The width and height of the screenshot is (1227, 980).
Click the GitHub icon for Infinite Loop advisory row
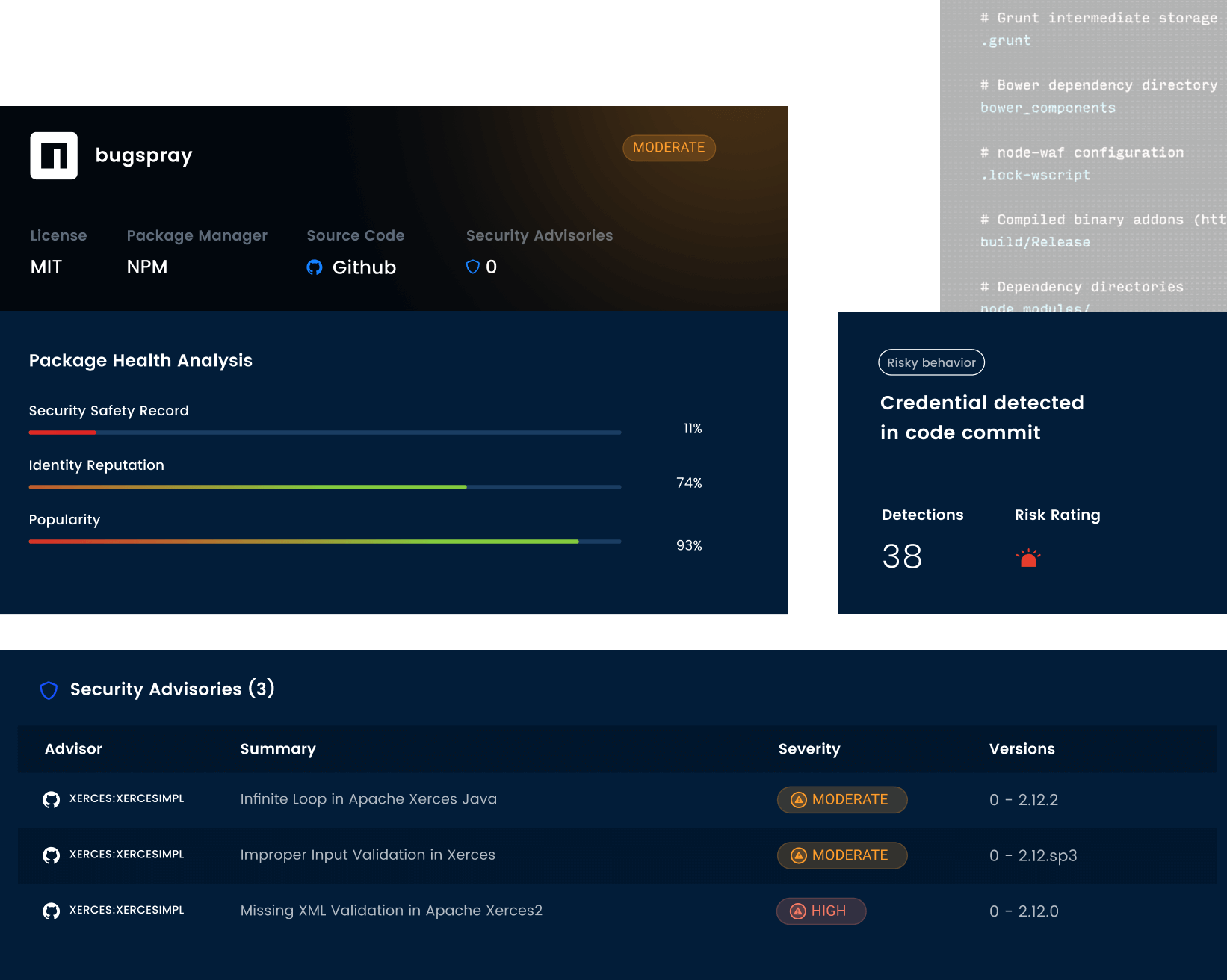coord(51,799)
